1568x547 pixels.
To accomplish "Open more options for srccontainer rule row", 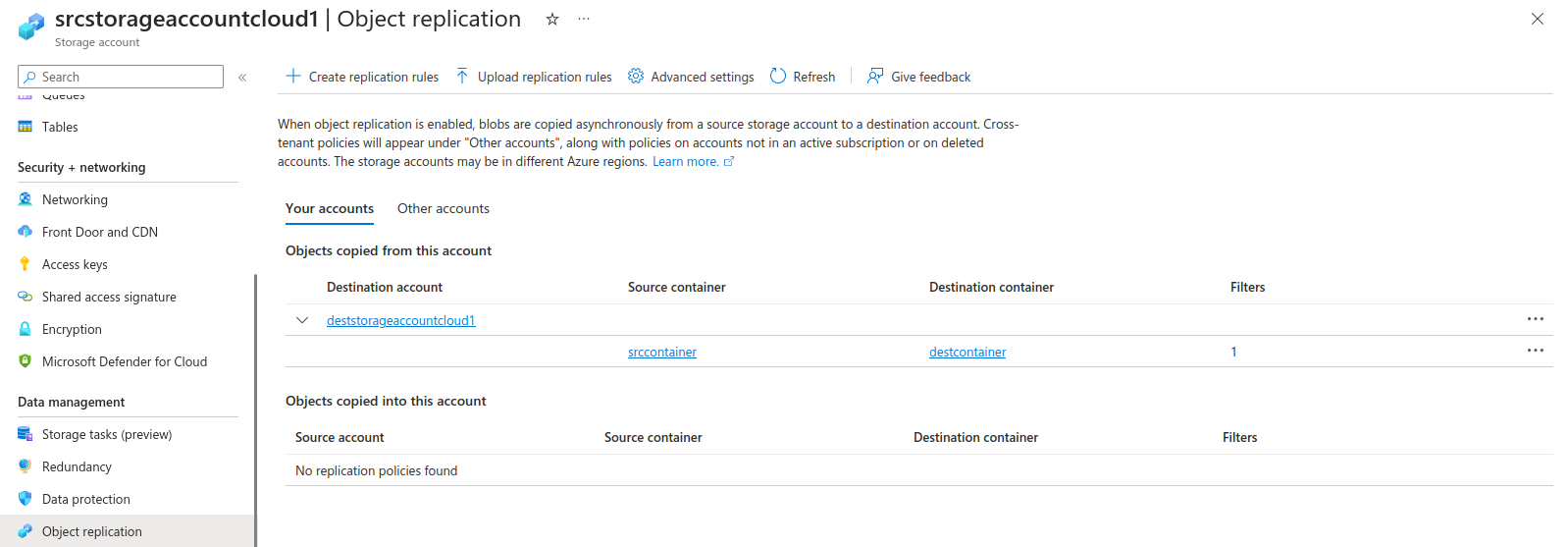I will 1535,351.
